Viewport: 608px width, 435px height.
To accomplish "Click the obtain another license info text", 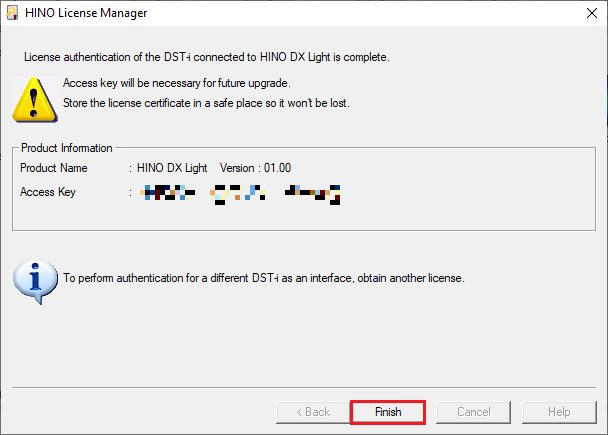I will pyautogui.click(x=264, y=278).
